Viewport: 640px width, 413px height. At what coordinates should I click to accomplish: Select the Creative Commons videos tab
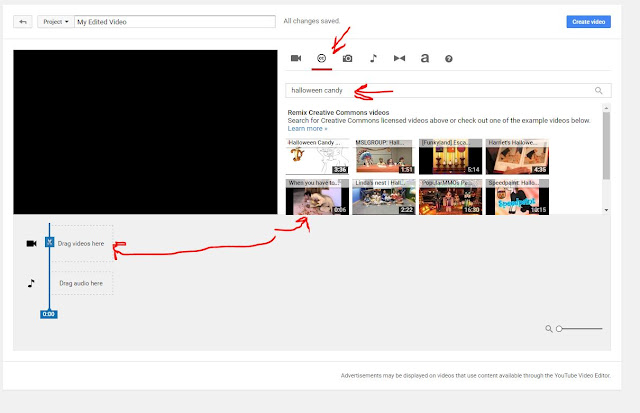click(x=322, y=58)
